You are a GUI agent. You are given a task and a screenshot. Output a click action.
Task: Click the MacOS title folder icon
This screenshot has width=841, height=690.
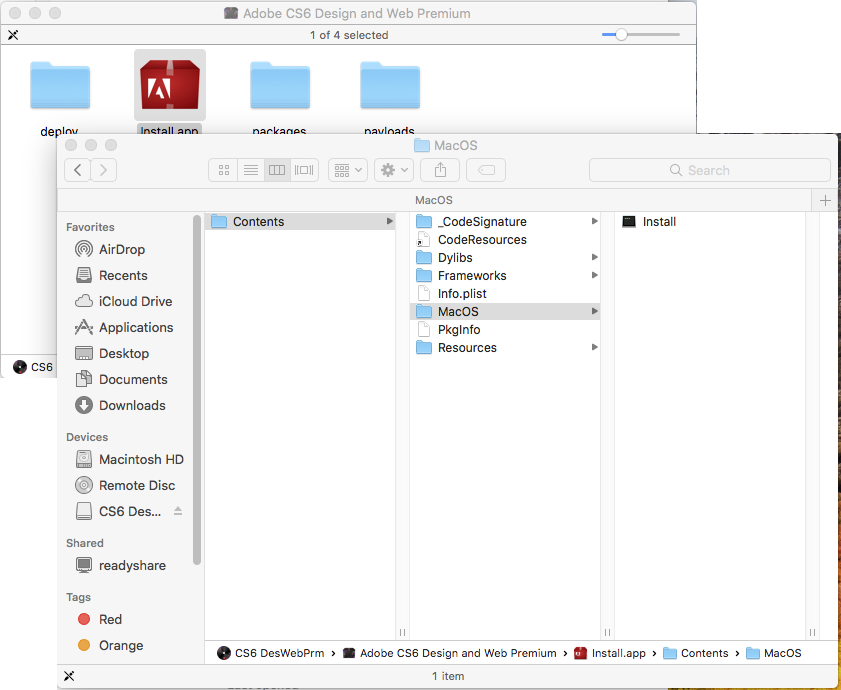(422, 145)
